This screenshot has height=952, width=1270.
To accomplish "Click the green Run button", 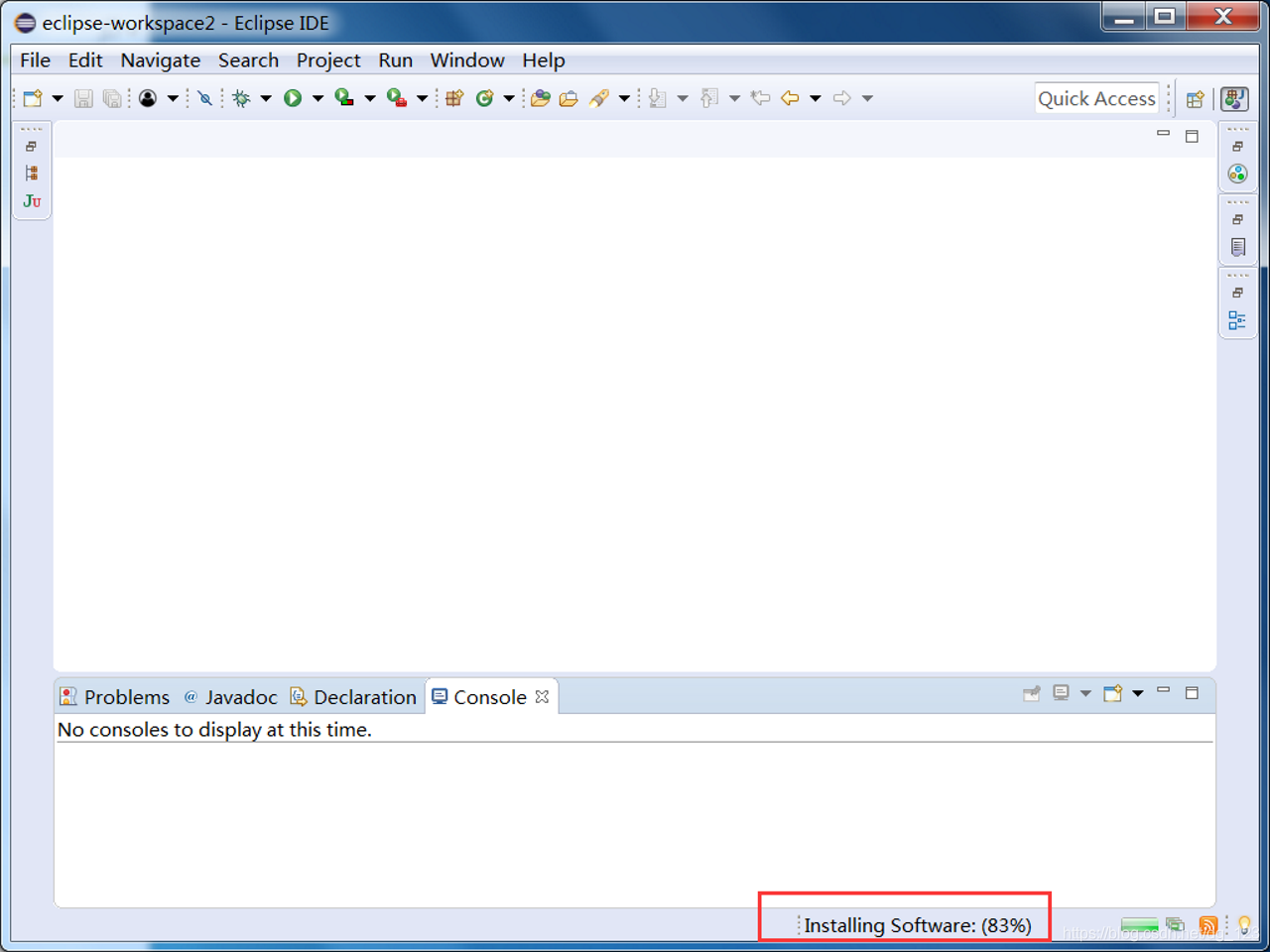I will pos(293,98).
